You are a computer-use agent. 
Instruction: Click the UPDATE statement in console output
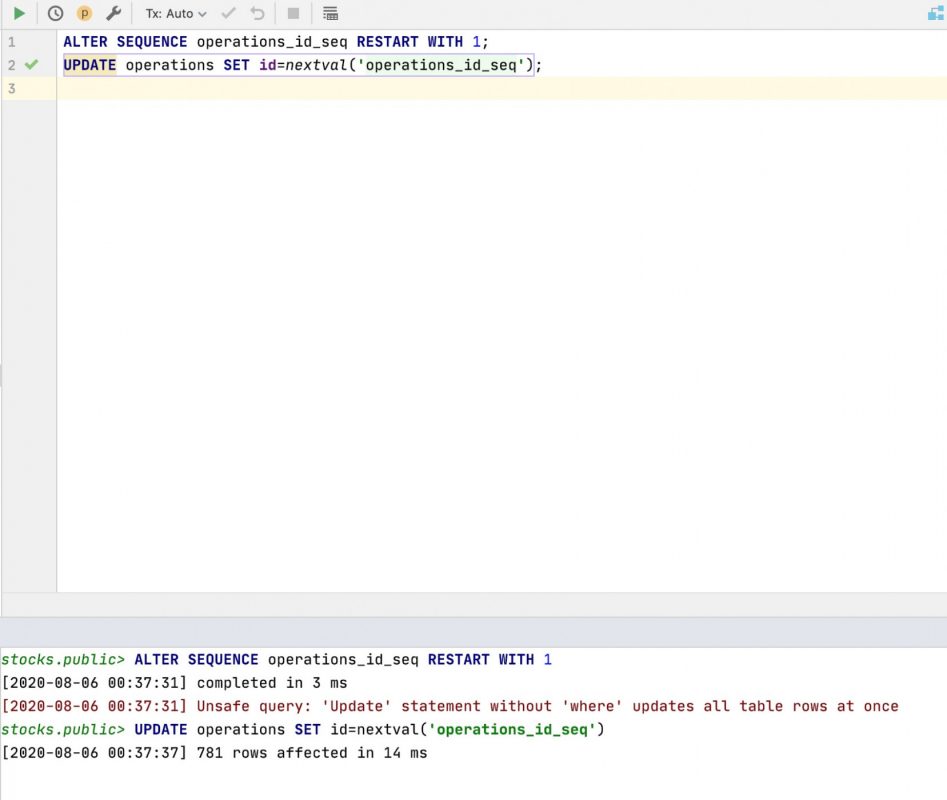click(369, 729)
